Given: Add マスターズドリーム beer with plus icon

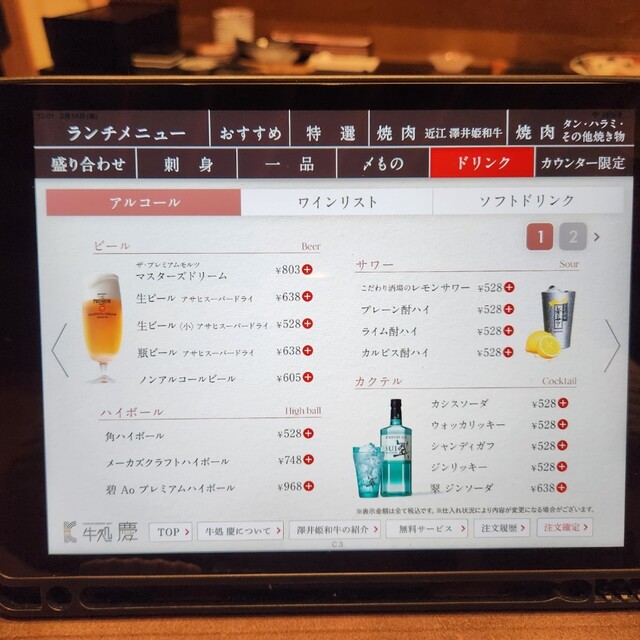Looking at the screenshot, I should pos(308,270).
